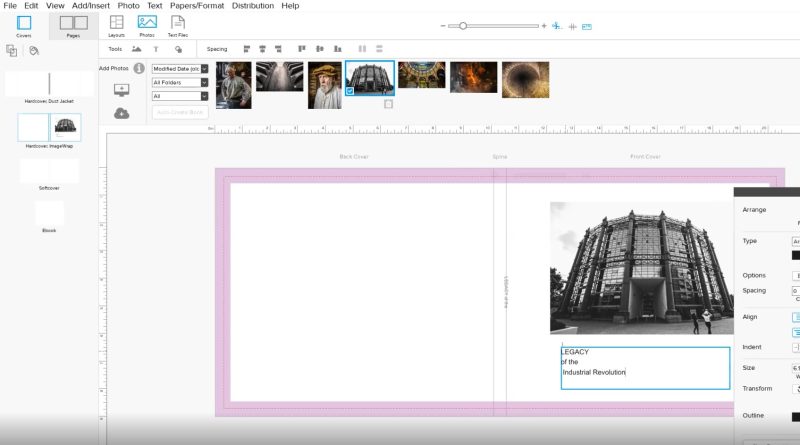Click the cloud upload photos icon
This screenshot has width=800, height=445.
(x=122, y=113)
